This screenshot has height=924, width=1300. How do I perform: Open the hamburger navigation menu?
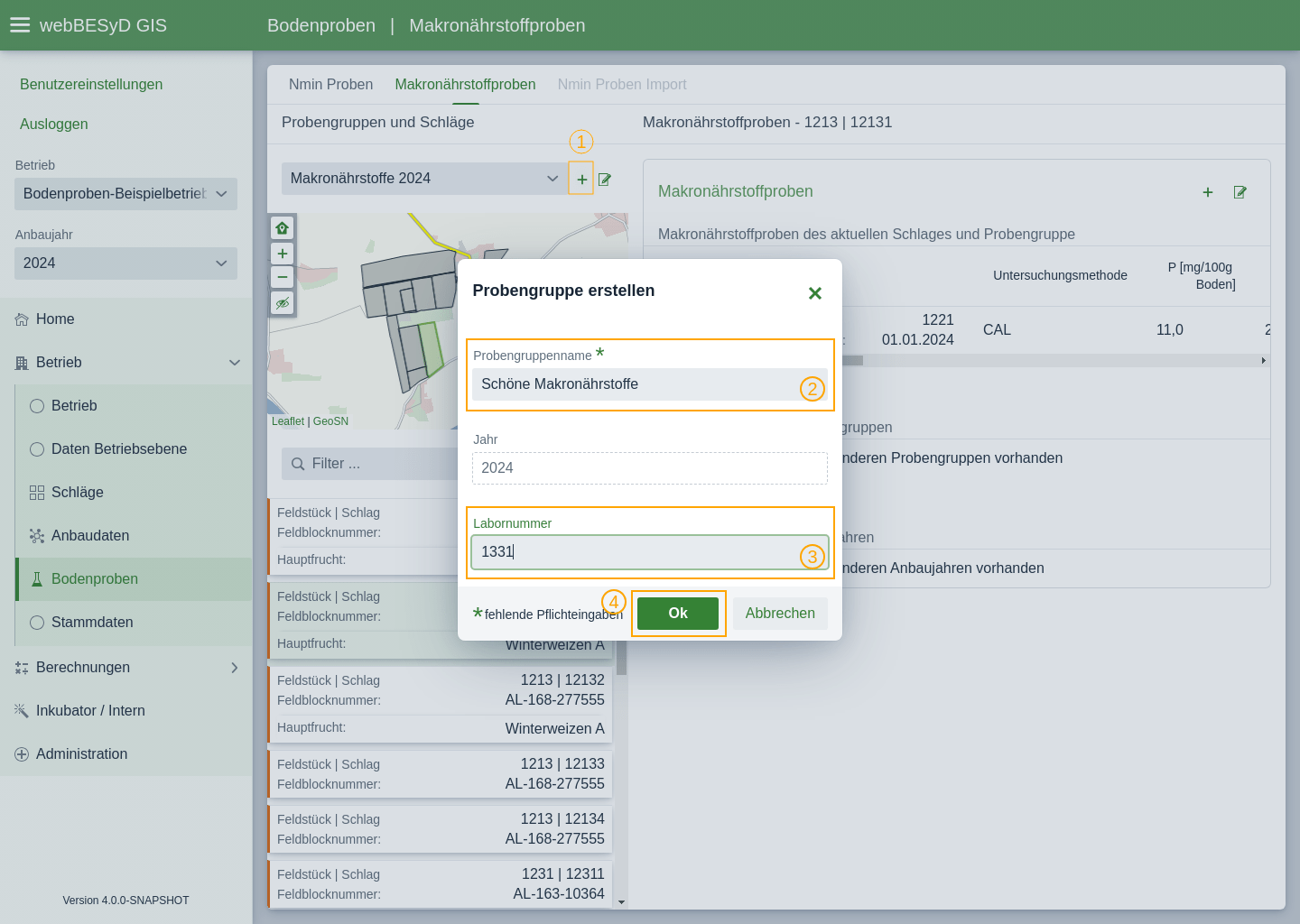pos(20,25)
